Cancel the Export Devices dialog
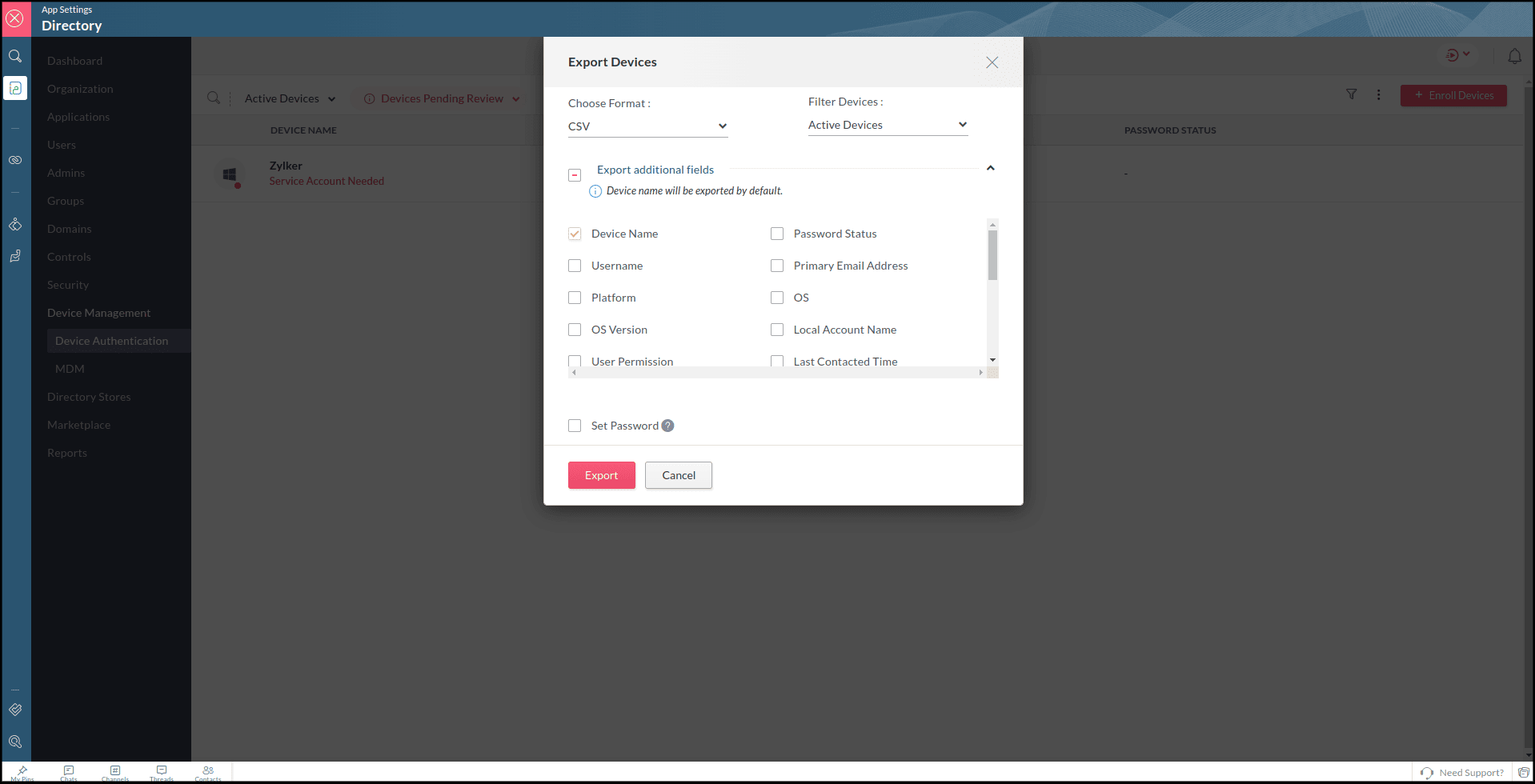Screen dimensions: 1535x784 (679, 475)
